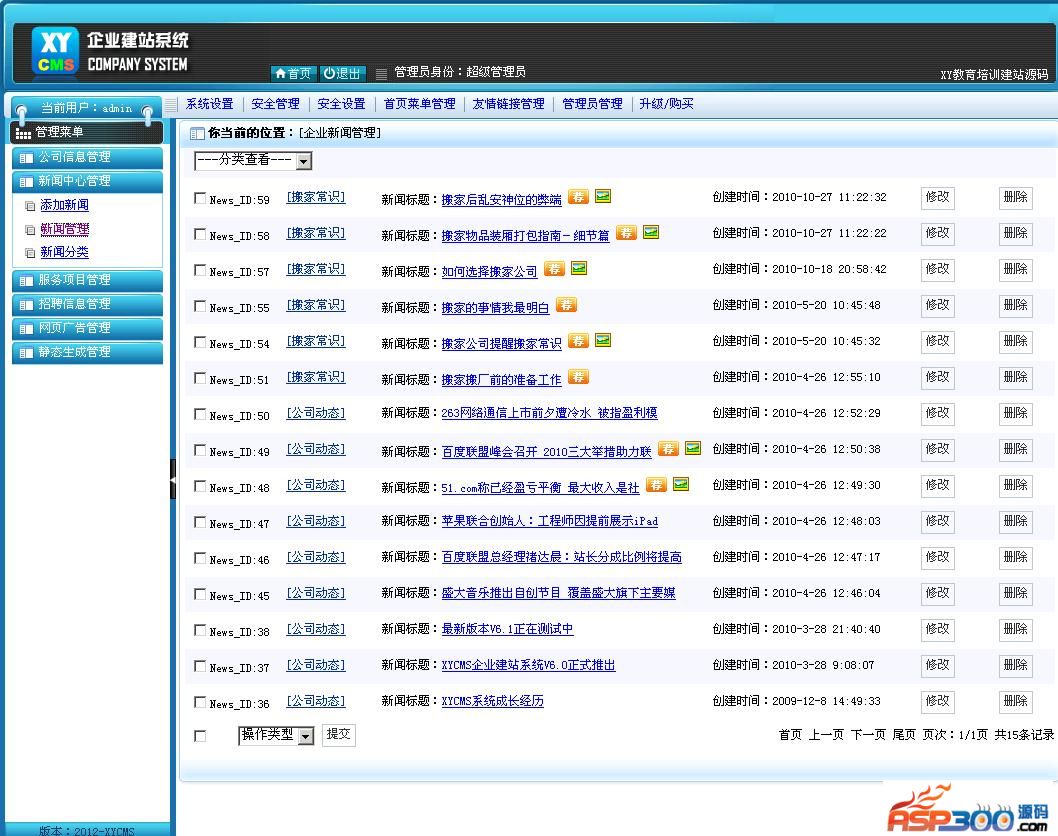The height and width of the screenshot is (836, 1058).
Task: Click green image icon on News_ID:58
Action: (651, 233)
